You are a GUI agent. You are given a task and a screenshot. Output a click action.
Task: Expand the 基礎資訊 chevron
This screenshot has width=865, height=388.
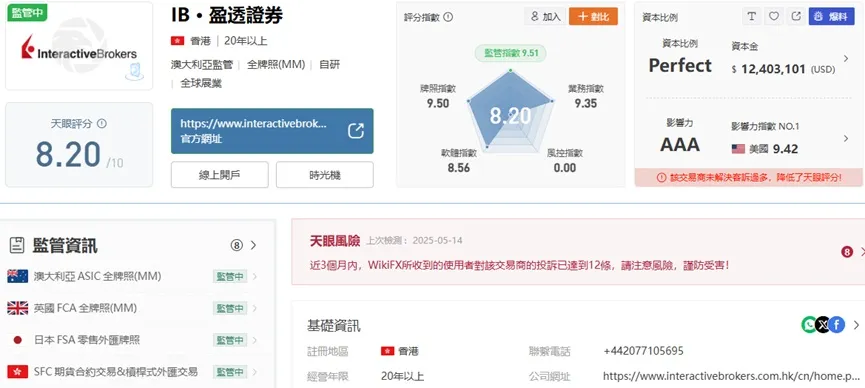pyautogui.click(x=856, y=325)
